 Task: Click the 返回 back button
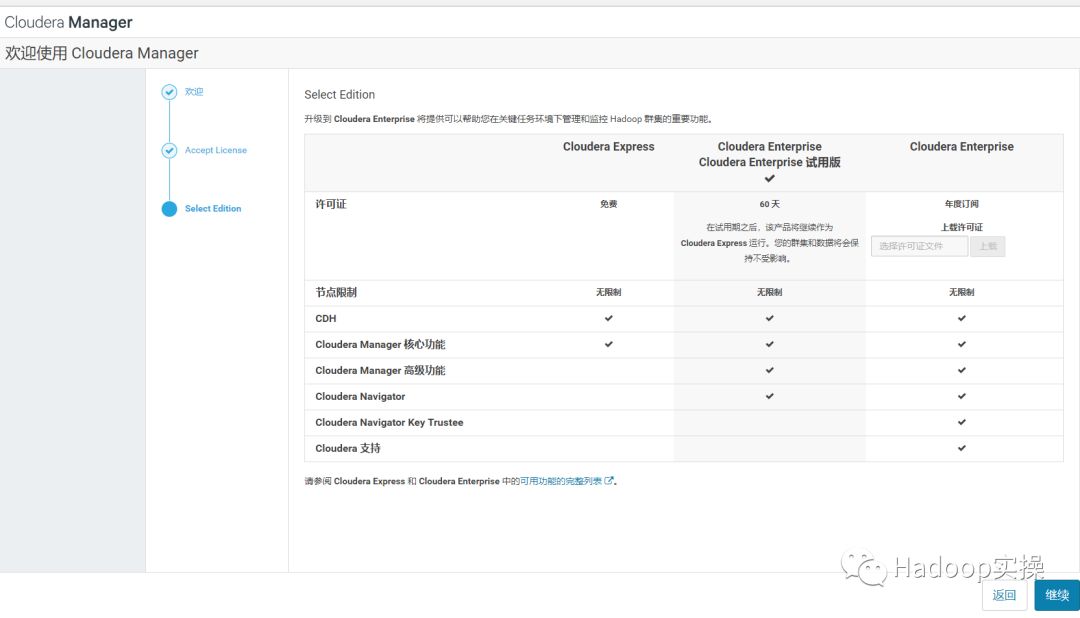pyautogui.click(x=1004, y=595)
